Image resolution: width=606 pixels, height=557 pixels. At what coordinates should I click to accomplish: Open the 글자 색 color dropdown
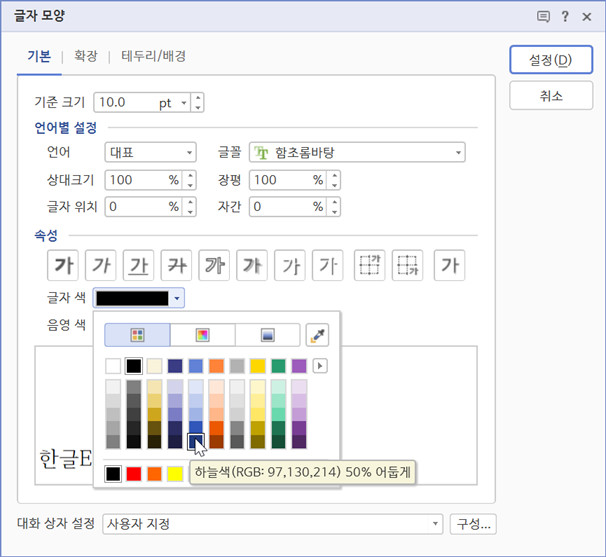[x=177, y=298]
